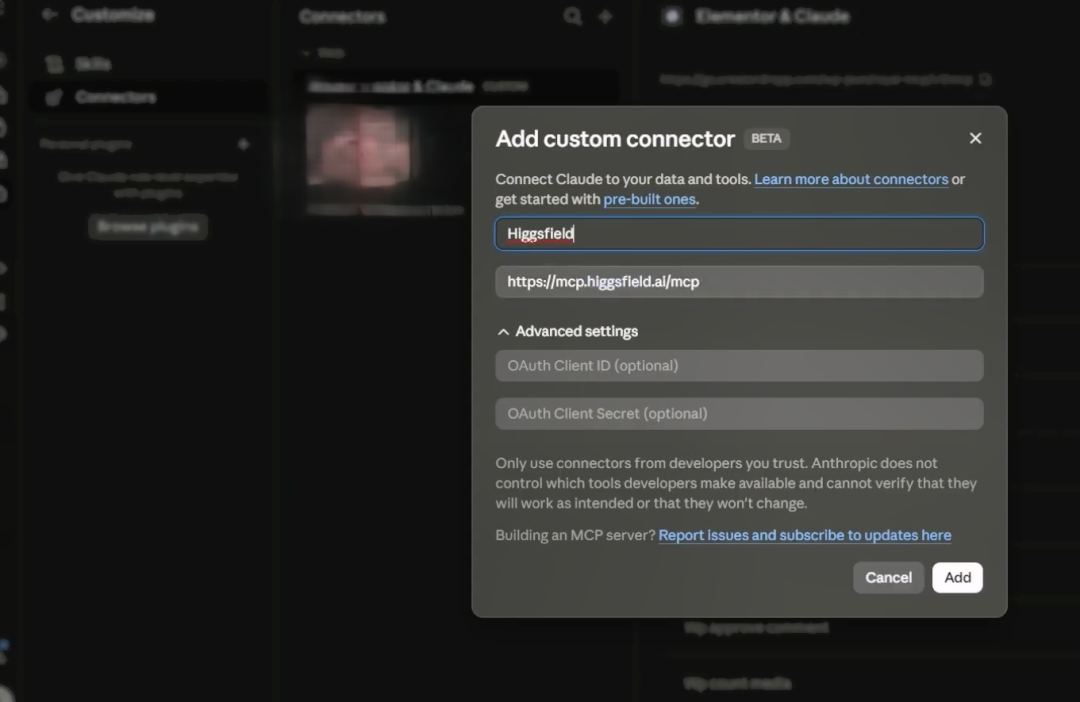The height and width of the screenshot is (702, 1080).
Task: Add a connector using the plus icon in Connectors header
Action: (605, 16)
